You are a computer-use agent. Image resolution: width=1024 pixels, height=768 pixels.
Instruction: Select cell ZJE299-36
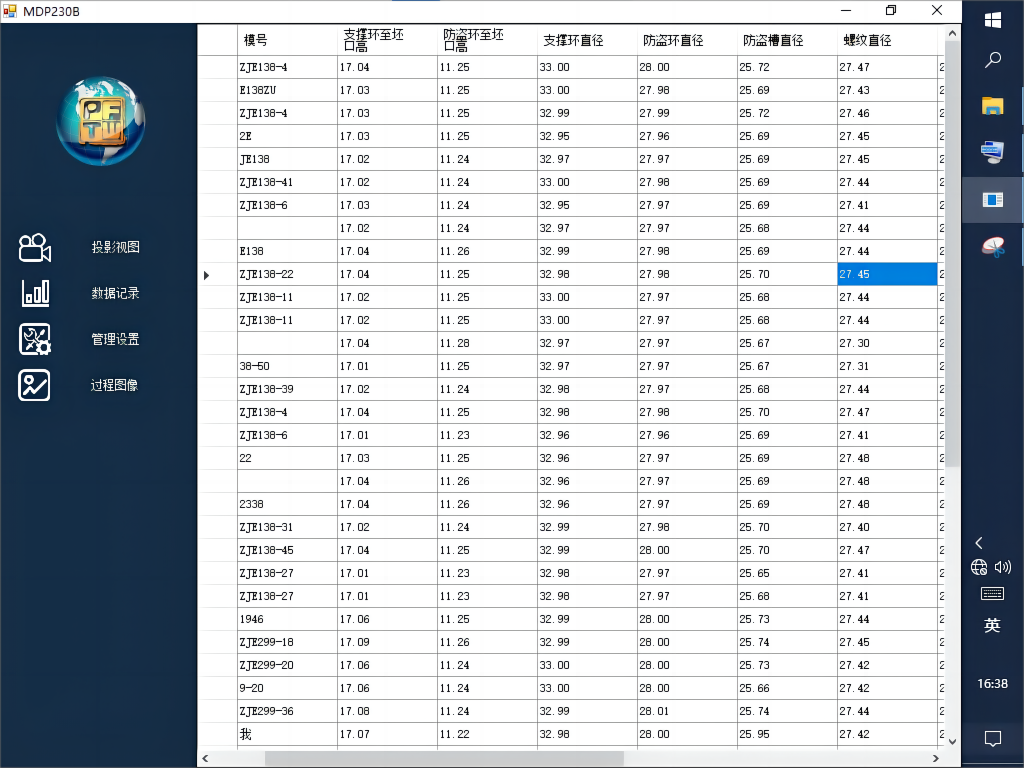tap(287, 711)
